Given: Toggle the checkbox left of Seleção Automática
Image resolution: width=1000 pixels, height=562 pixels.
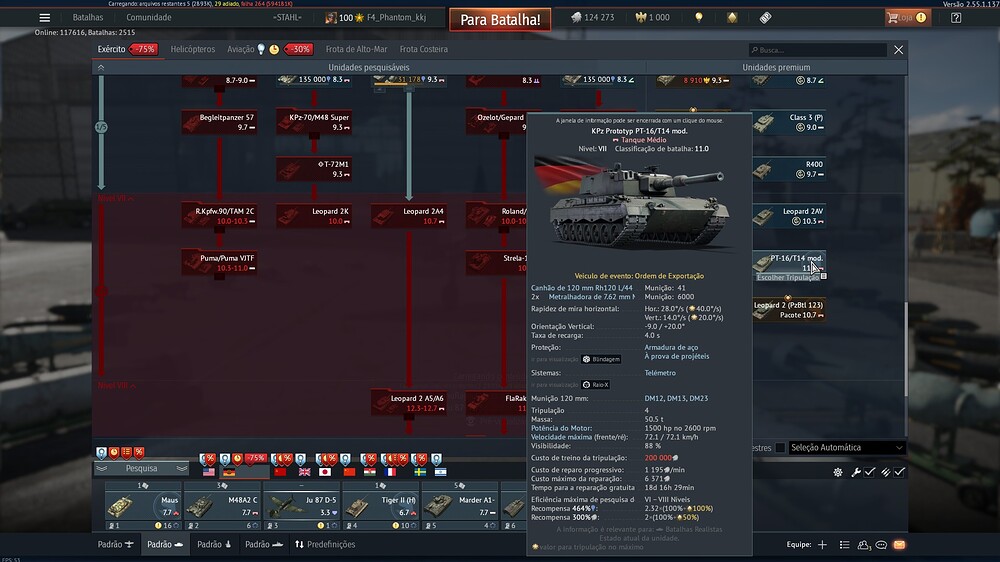Looking at the screenshot, I should tap(780, 448).
